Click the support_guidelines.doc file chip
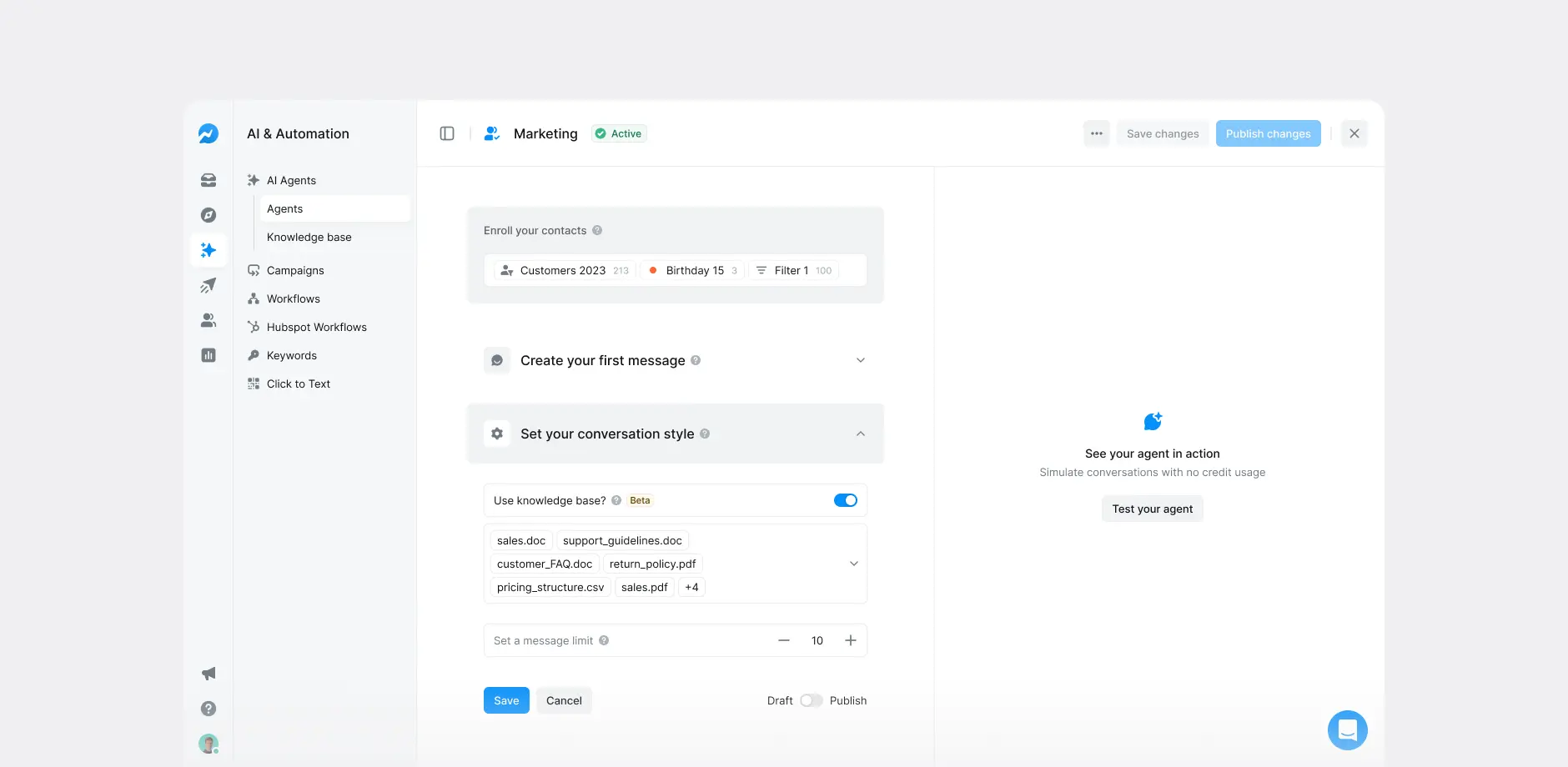1568x767 pixels. tap(622, 540)
